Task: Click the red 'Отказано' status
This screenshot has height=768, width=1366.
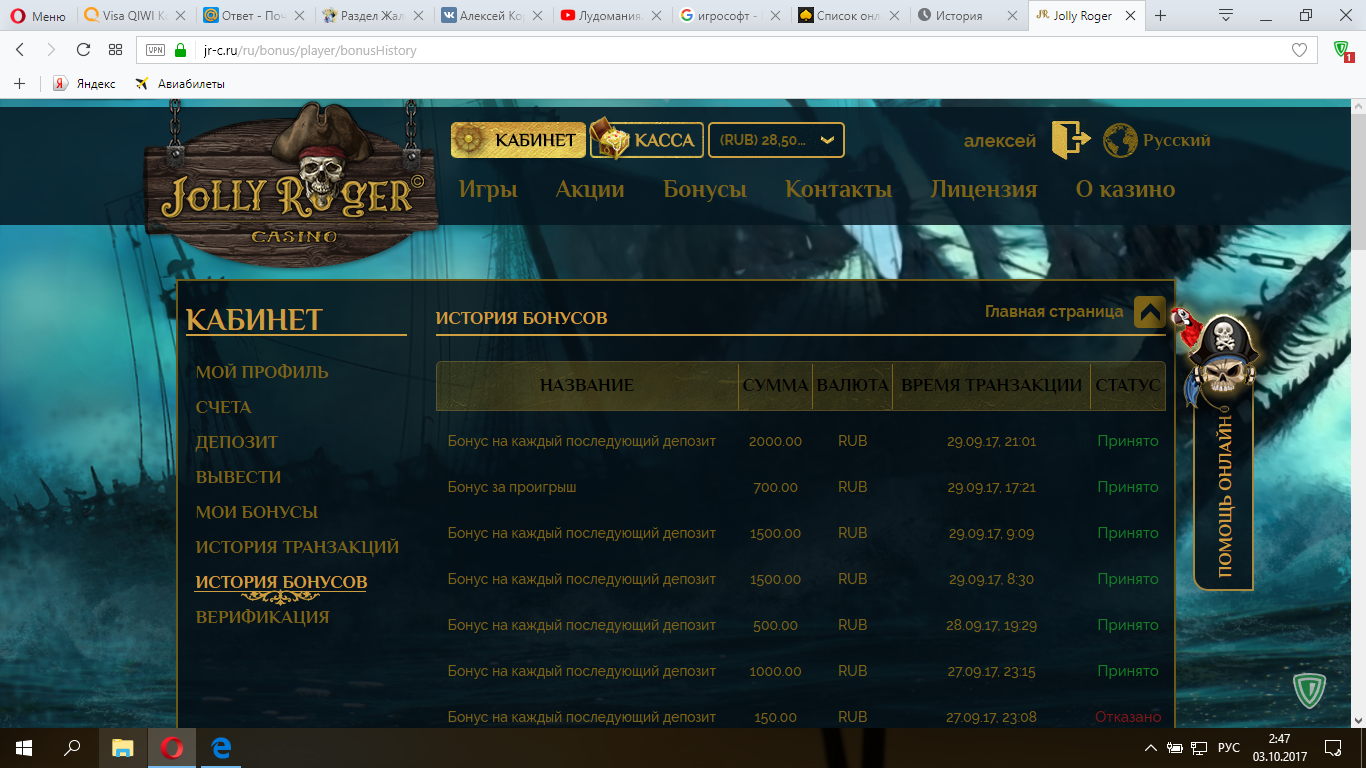Action: pyautogui.click(x=1128, y=717)
